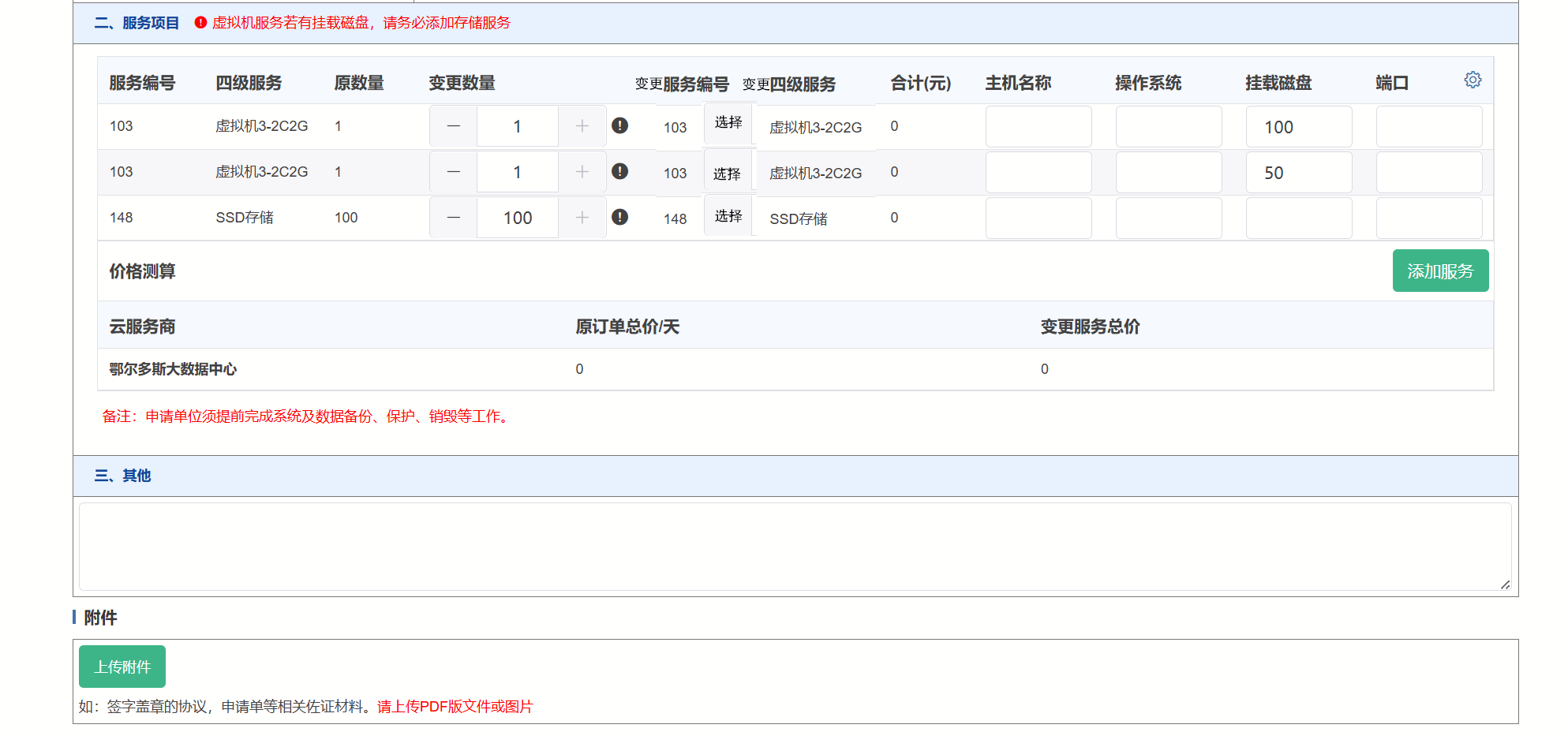The width and height of the screenshot is (1568, 732).
Task: Click warning icon in first 虚拟机3-2C2G row
Action: [620, 125]
